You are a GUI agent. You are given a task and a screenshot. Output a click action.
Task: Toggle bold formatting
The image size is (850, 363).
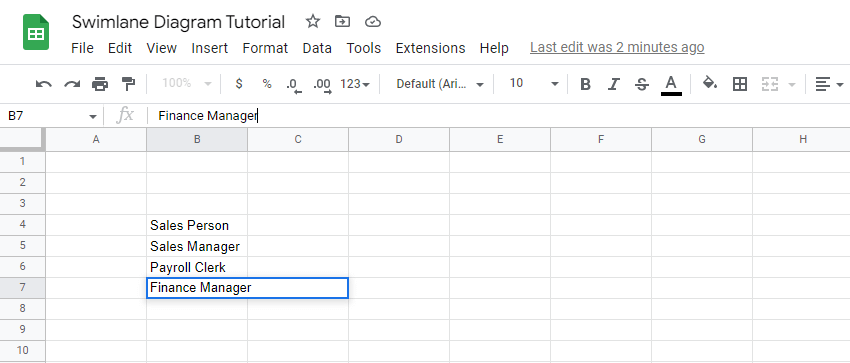click(585, 84)
